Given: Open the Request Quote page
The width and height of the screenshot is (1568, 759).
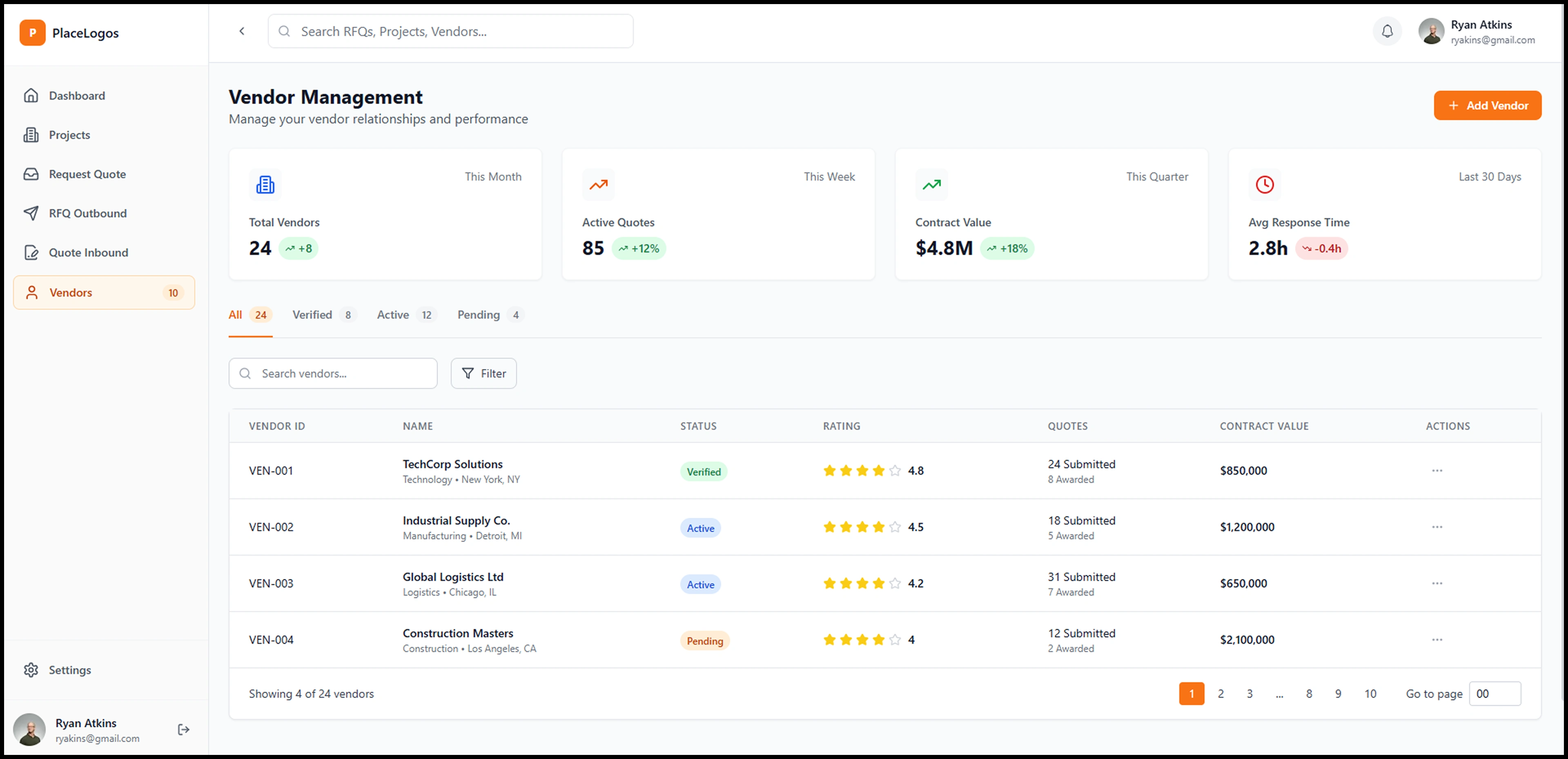Looking at the screenshot, I should tap(87, 174).
